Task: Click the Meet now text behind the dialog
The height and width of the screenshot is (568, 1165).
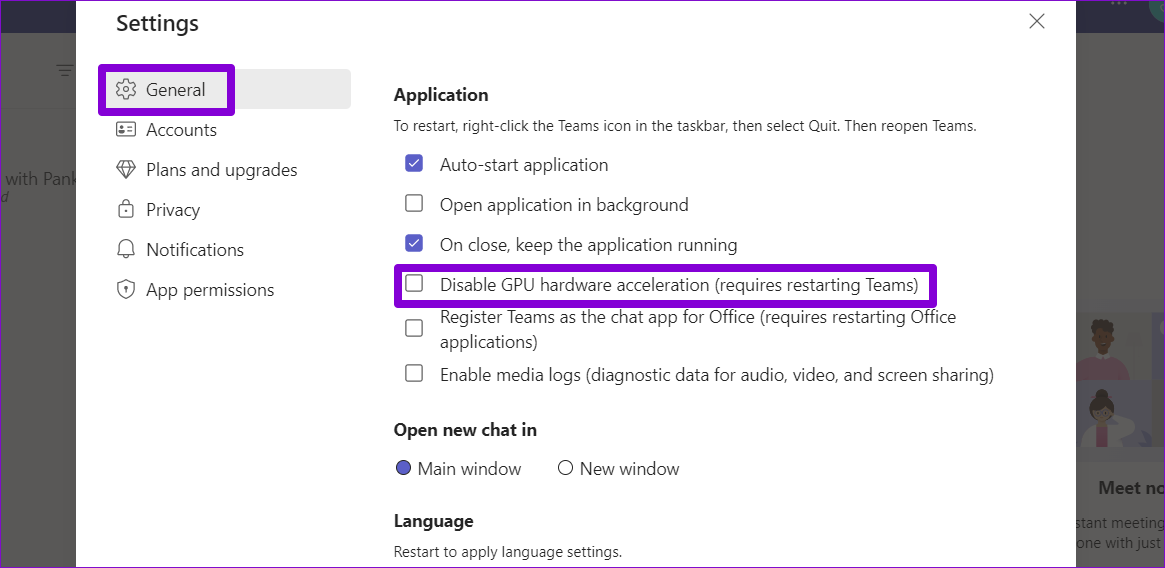Action: 1131,488
